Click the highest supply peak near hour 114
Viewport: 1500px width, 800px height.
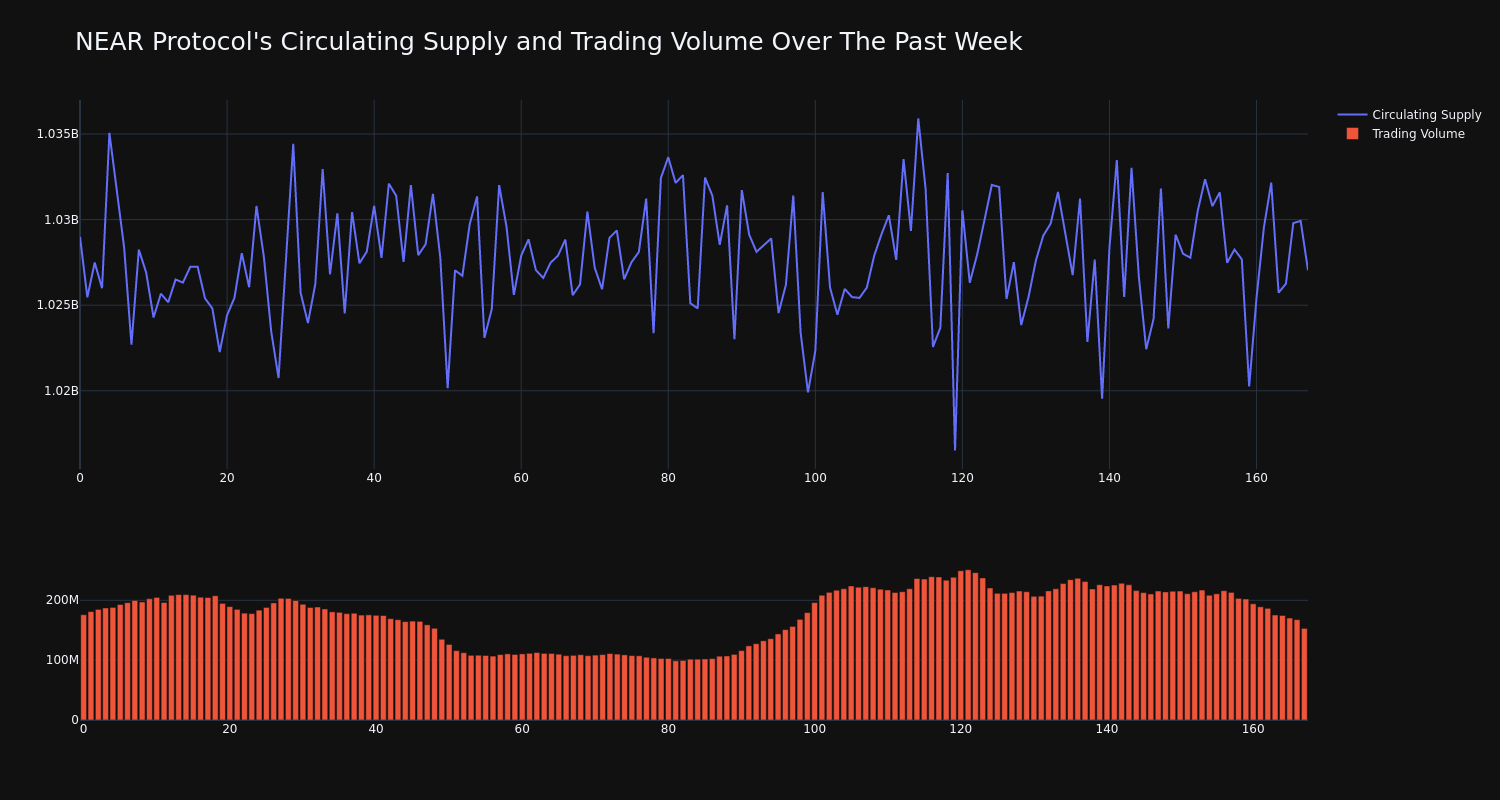(x=918, y=119)
